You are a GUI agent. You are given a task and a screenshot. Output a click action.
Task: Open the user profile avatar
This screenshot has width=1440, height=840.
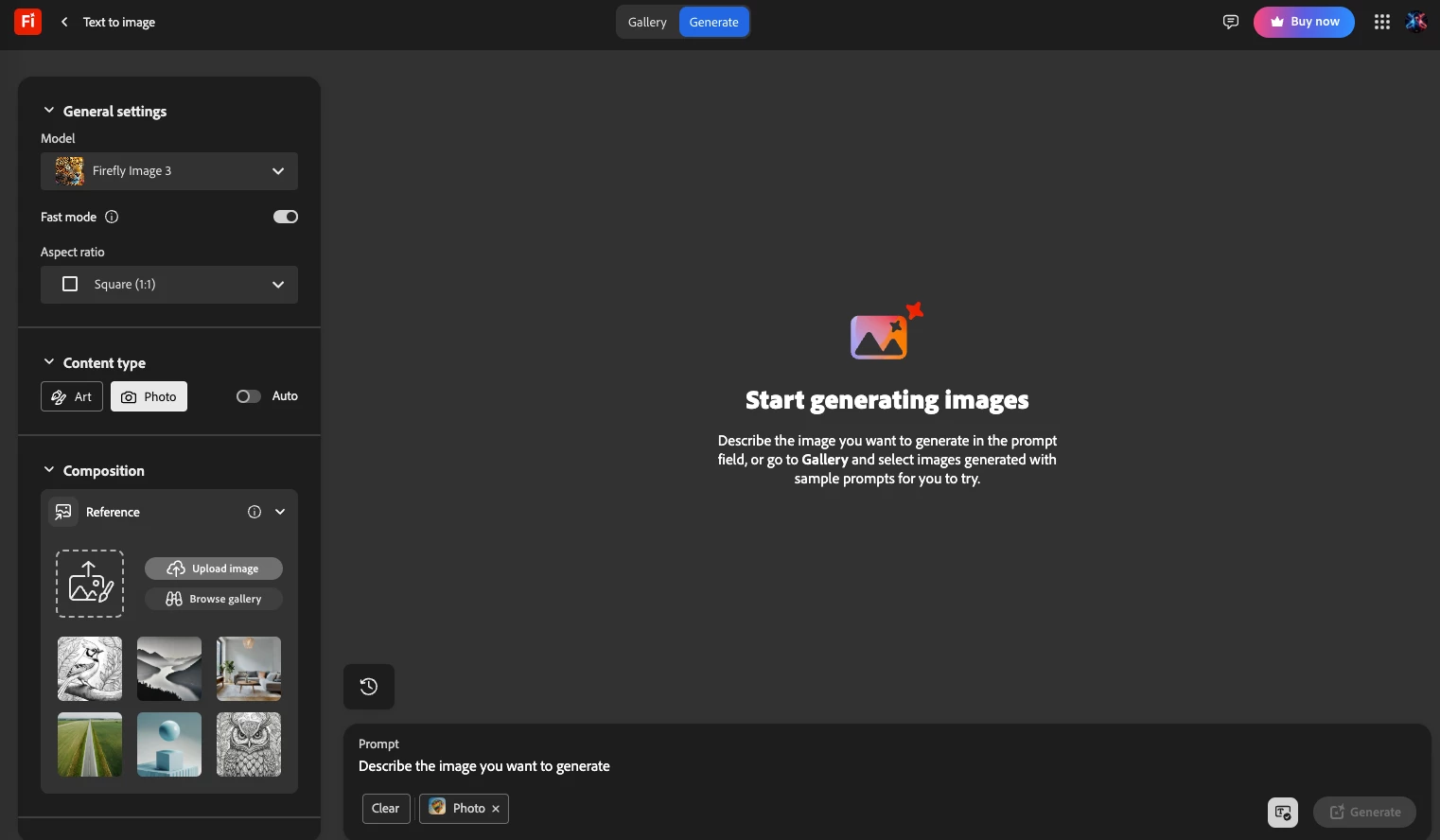point(1416,22)
